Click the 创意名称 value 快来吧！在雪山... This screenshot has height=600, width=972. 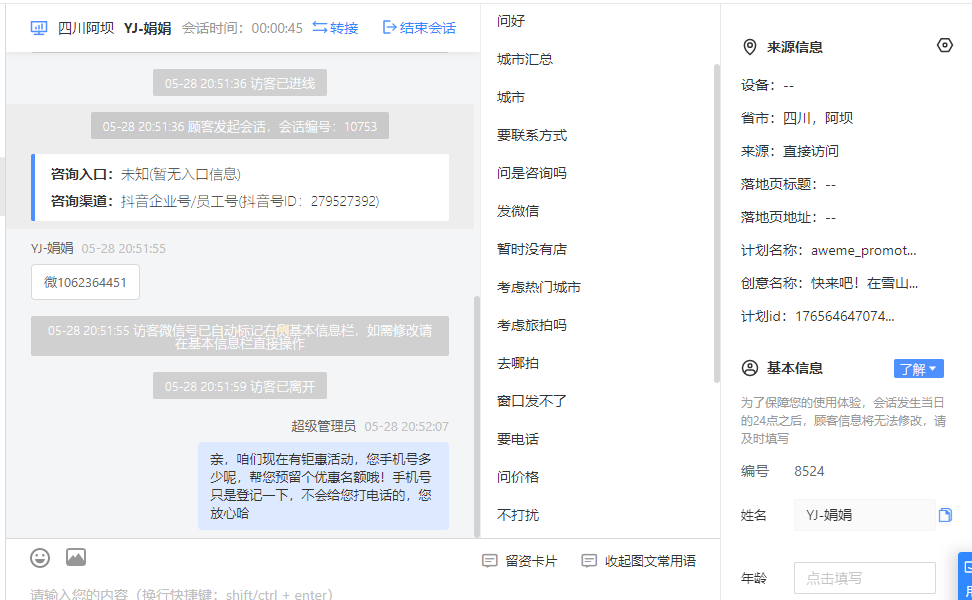864,283
